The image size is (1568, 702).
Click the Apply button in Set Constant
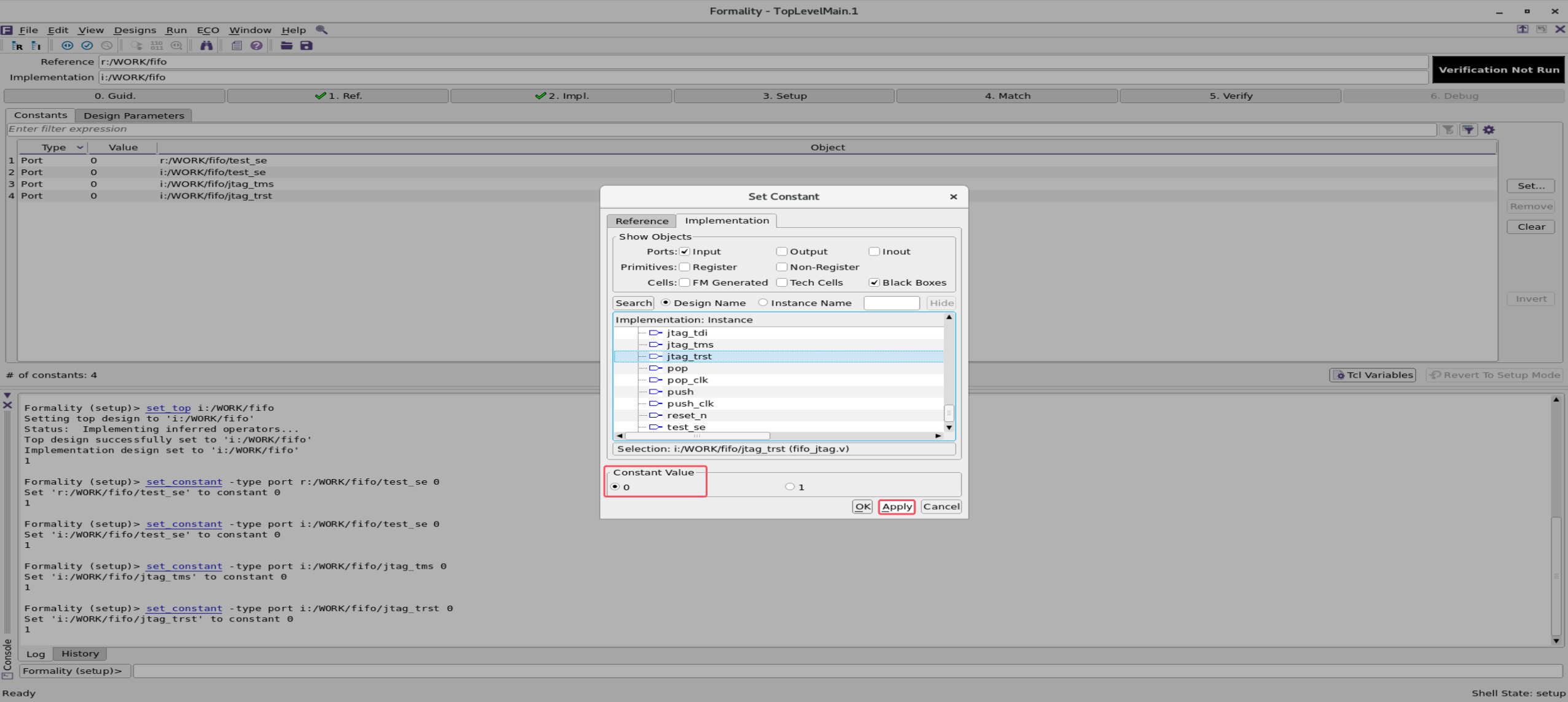point(896,506)
